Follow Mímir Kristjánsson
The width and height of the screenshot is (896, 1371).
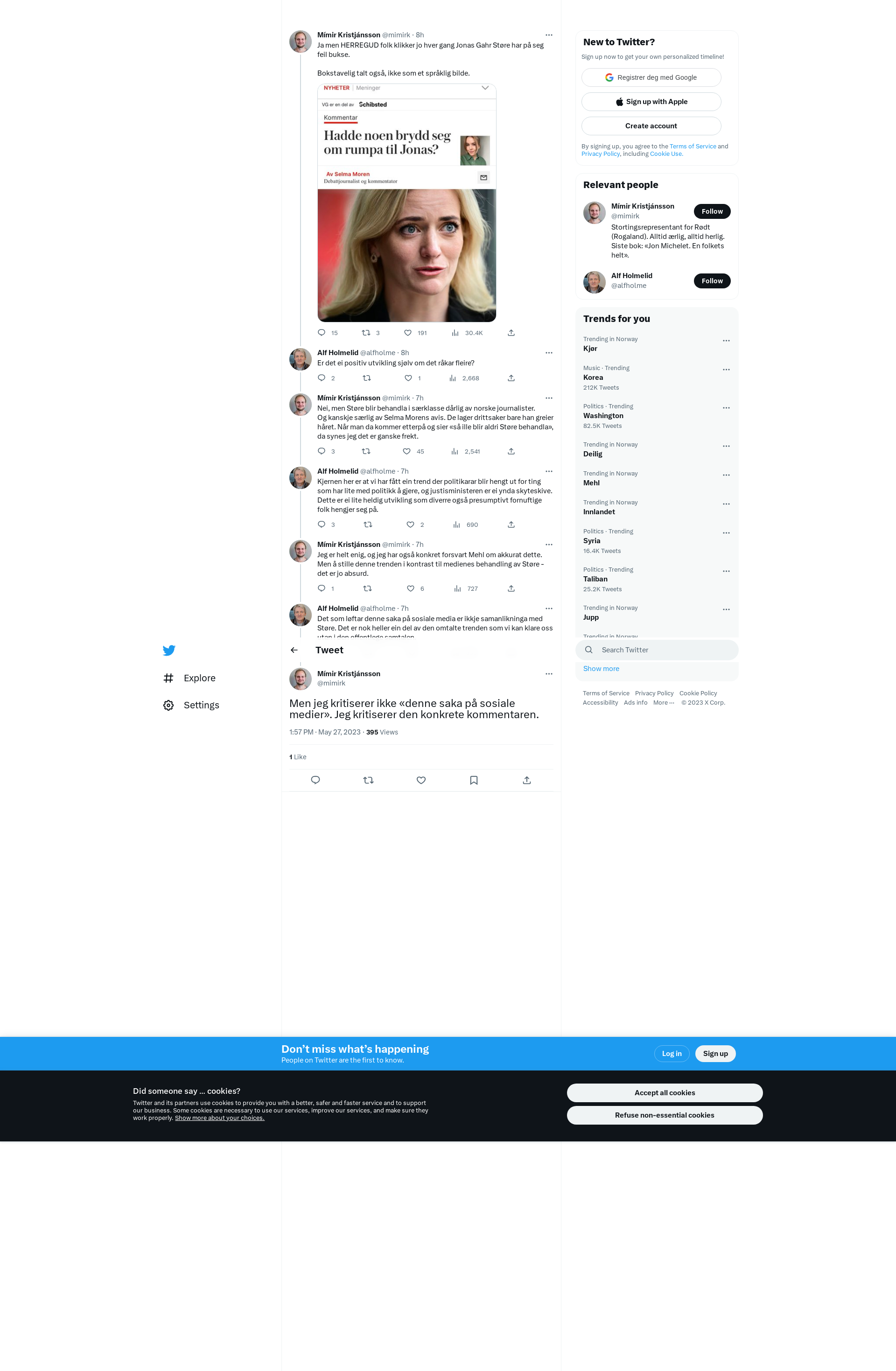click(x=712, y=211)
